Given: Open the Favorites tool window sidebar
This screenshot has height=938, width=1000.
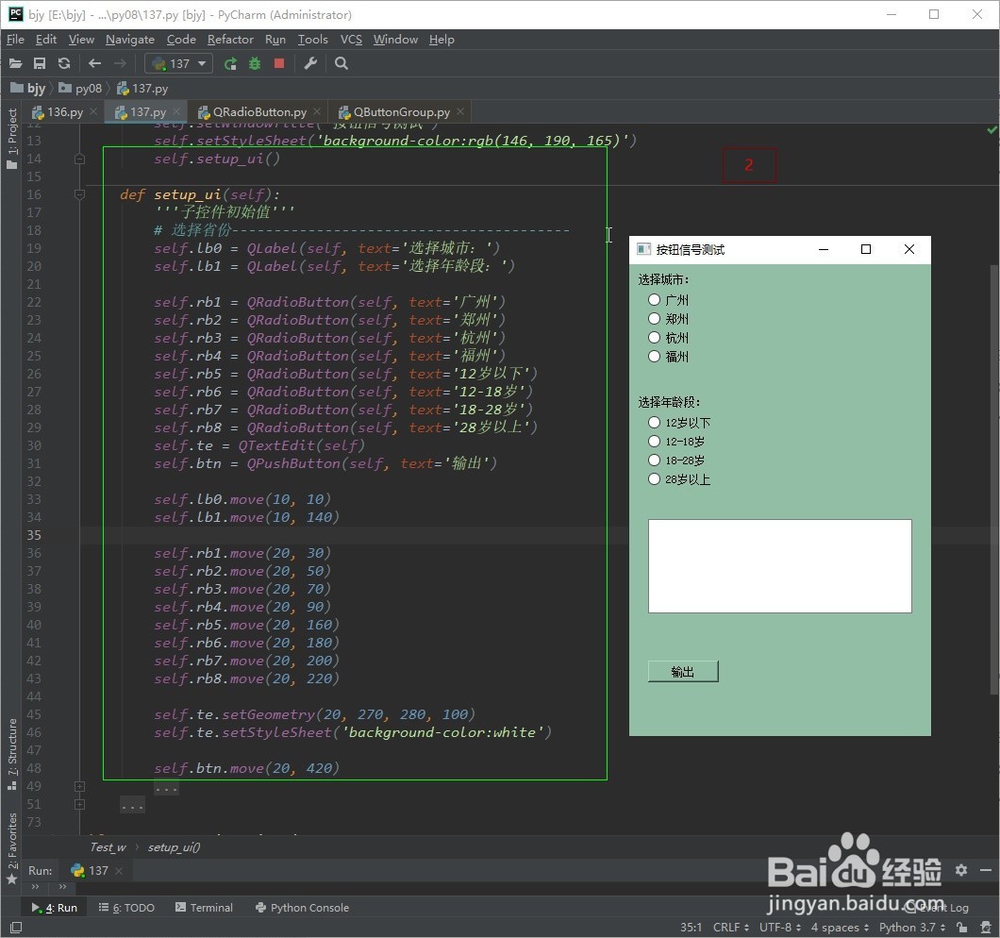Looking at the screenshot, I should [x=12, y=848].
